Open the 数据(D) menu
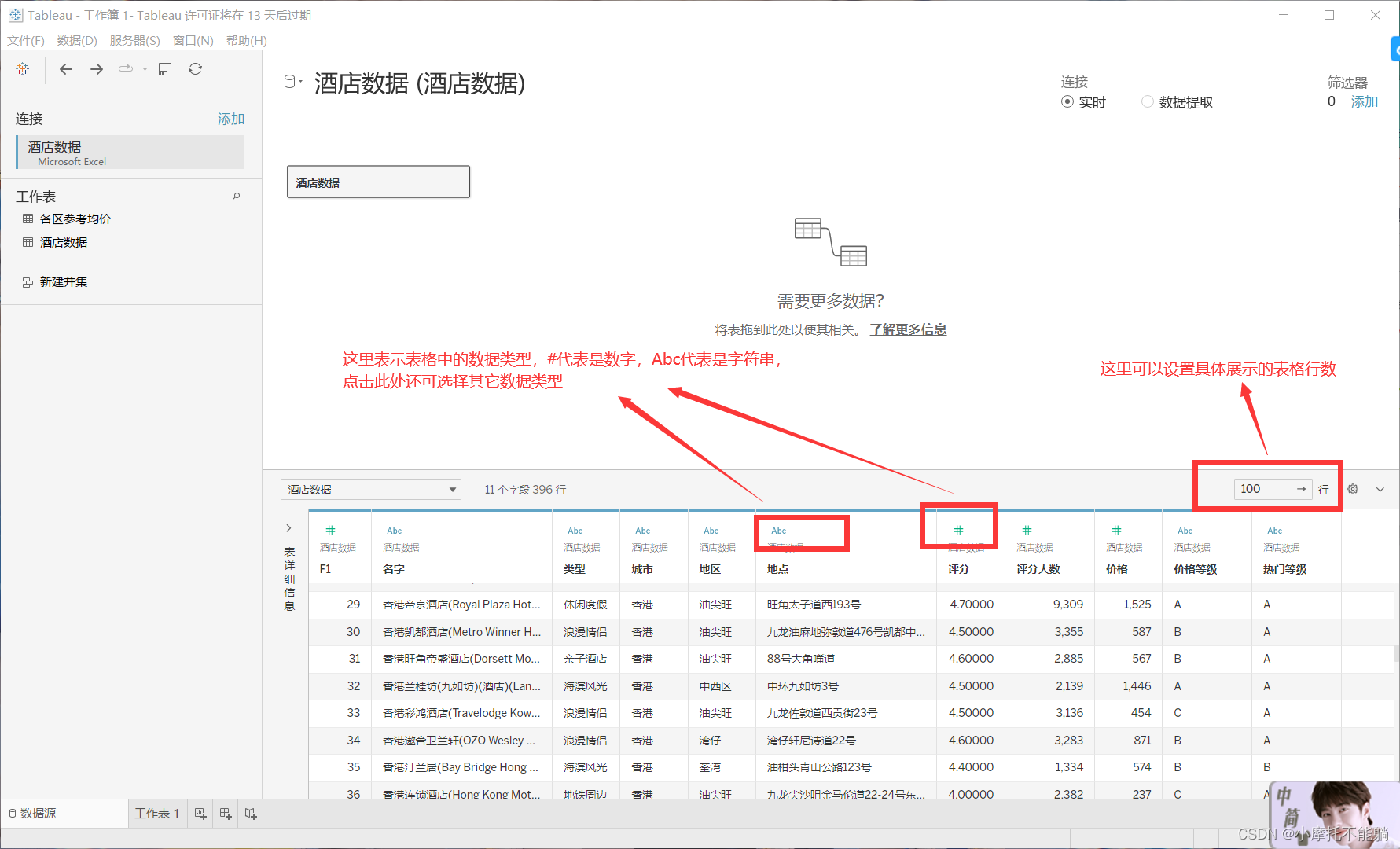1400x849 pixels. point(77,40)
